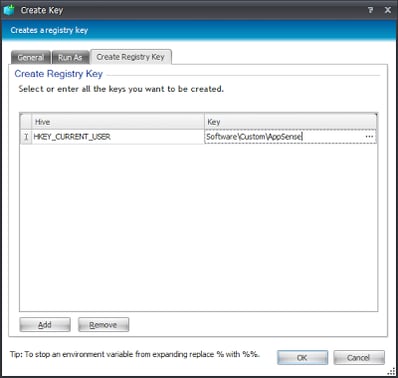Click the Hive column header
The height and width of the screenshot is (378, 398).
coord(118,122)
